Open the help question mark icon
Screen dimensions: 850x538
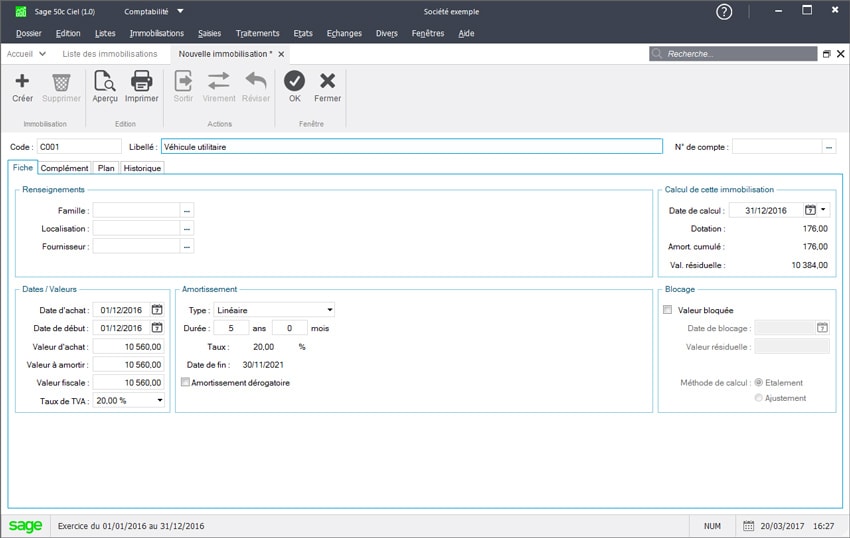[x=724, y=12]
